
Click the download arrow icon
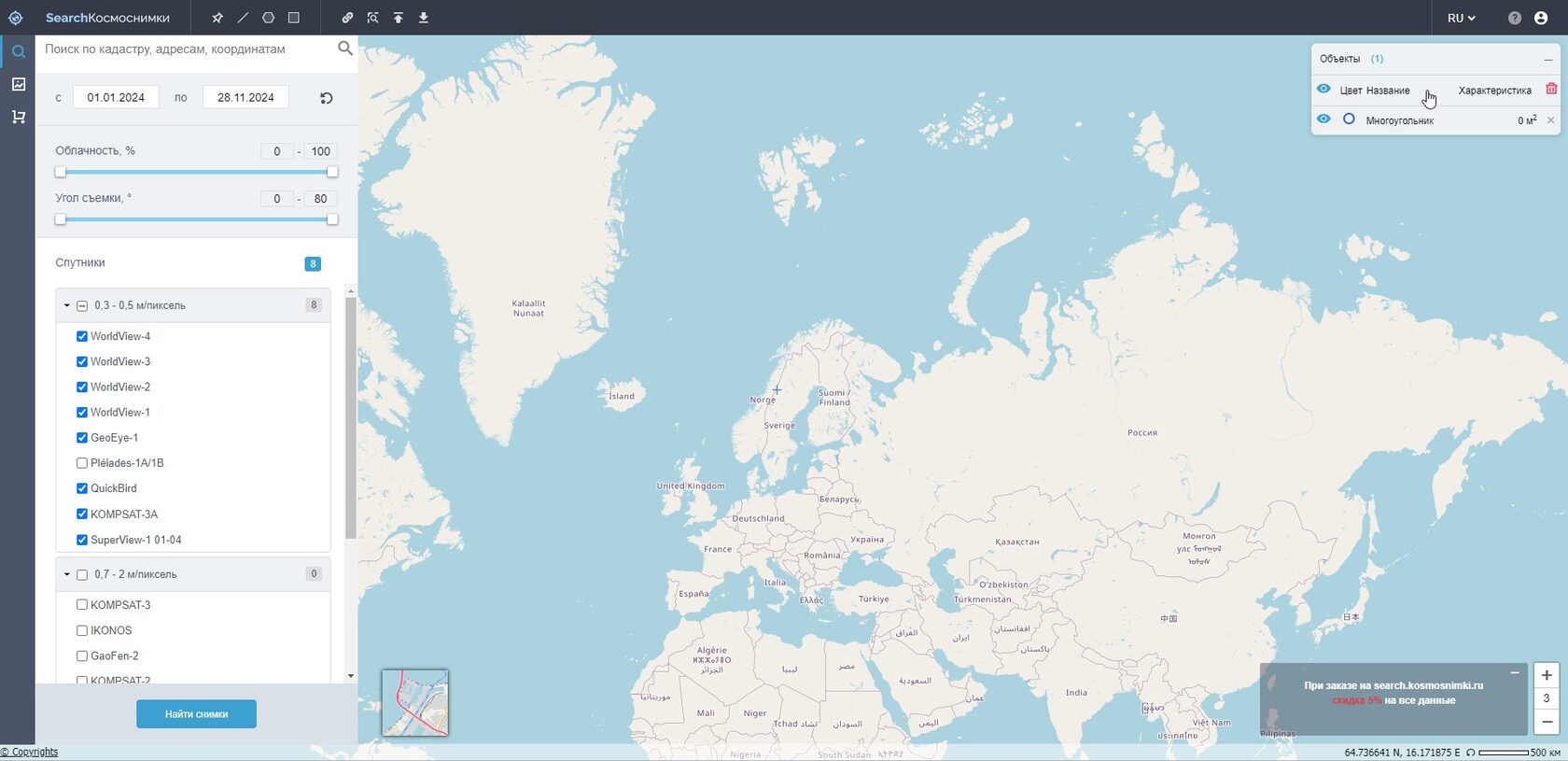424,18
